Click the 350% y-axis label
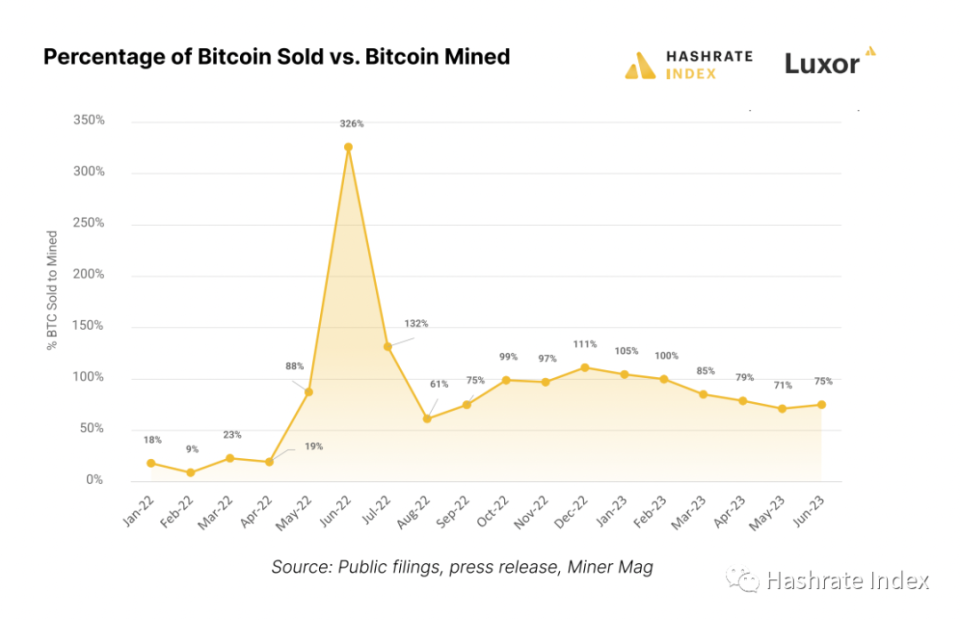The image size is (960, 620). [89, 120]
